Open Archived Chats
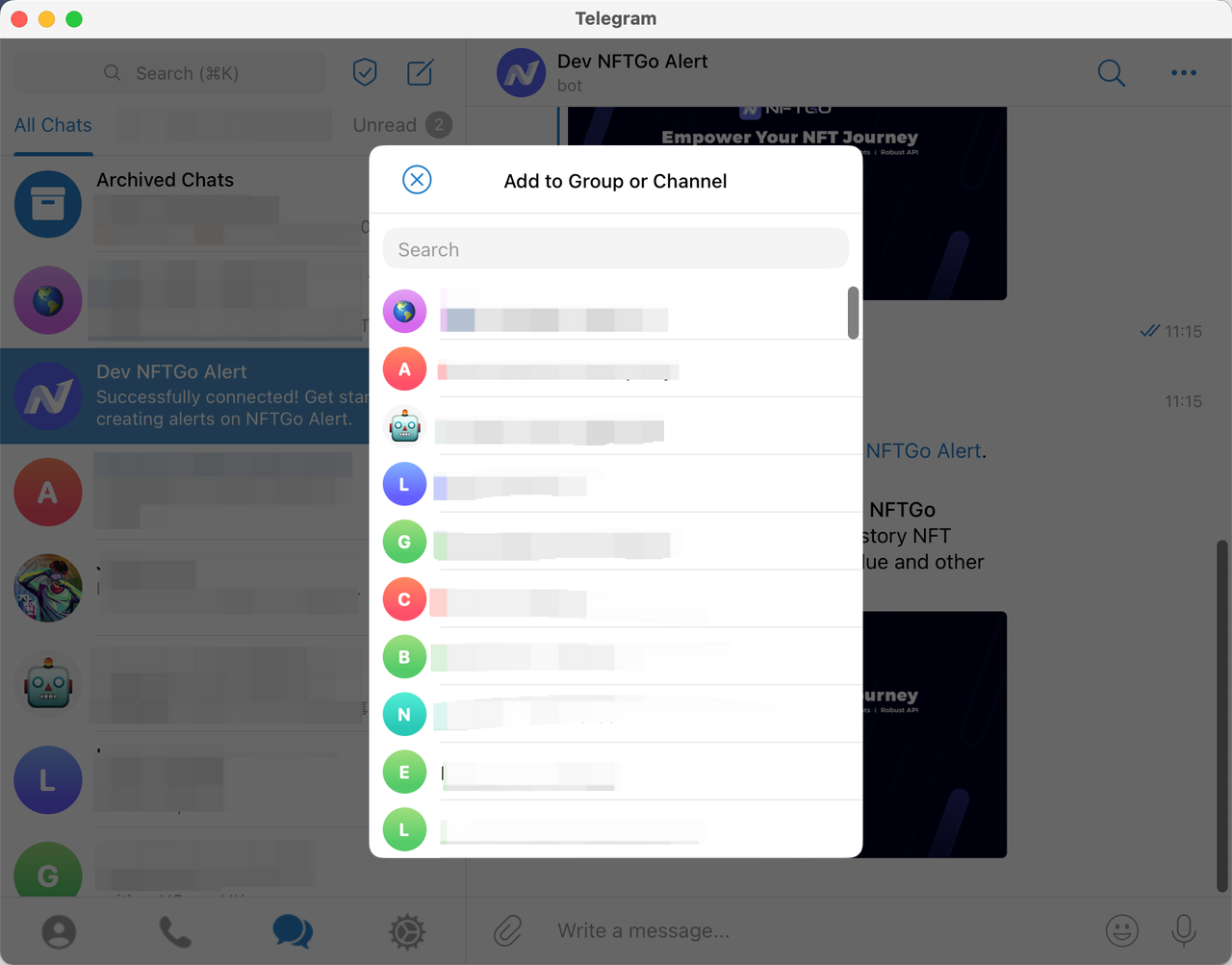Viewport: 1232px width, 965px height. [x=185, y=204]
